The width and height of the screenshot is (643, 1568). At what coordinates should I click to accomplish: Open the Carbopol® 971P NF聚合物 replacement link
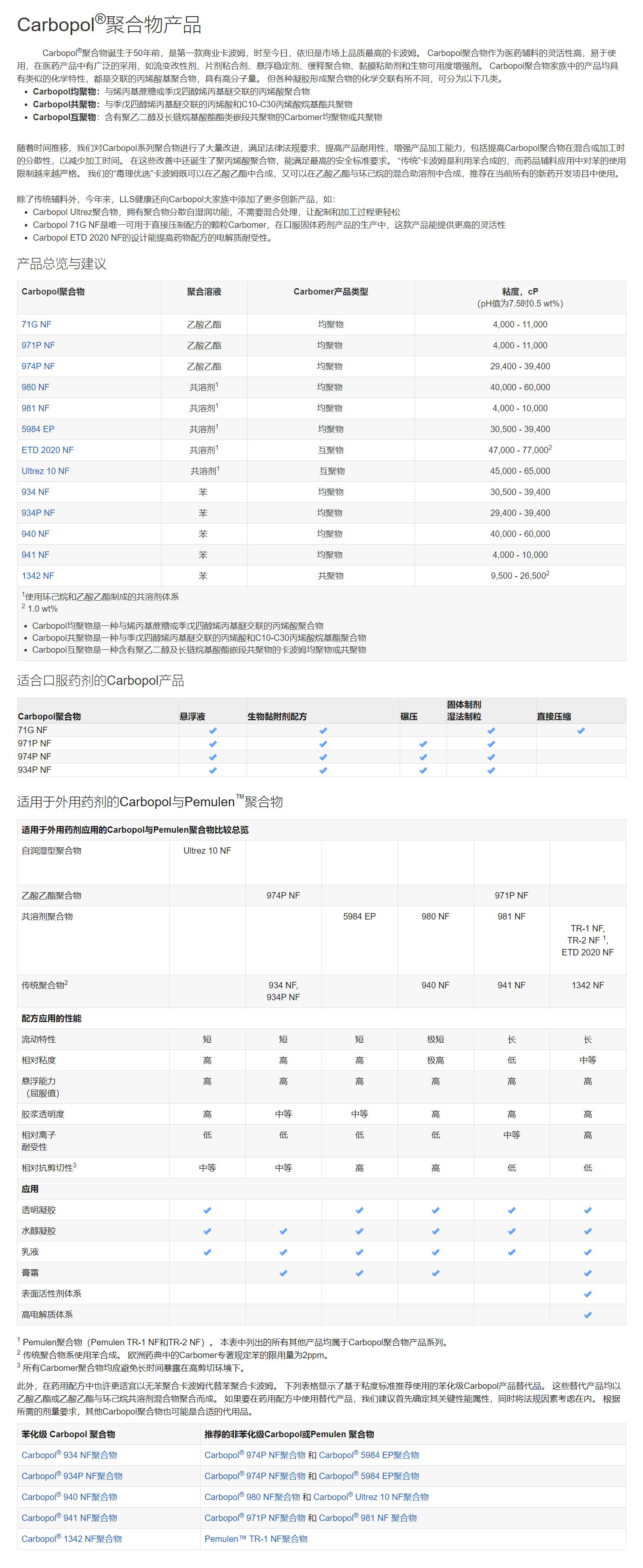click(255, 1518)
